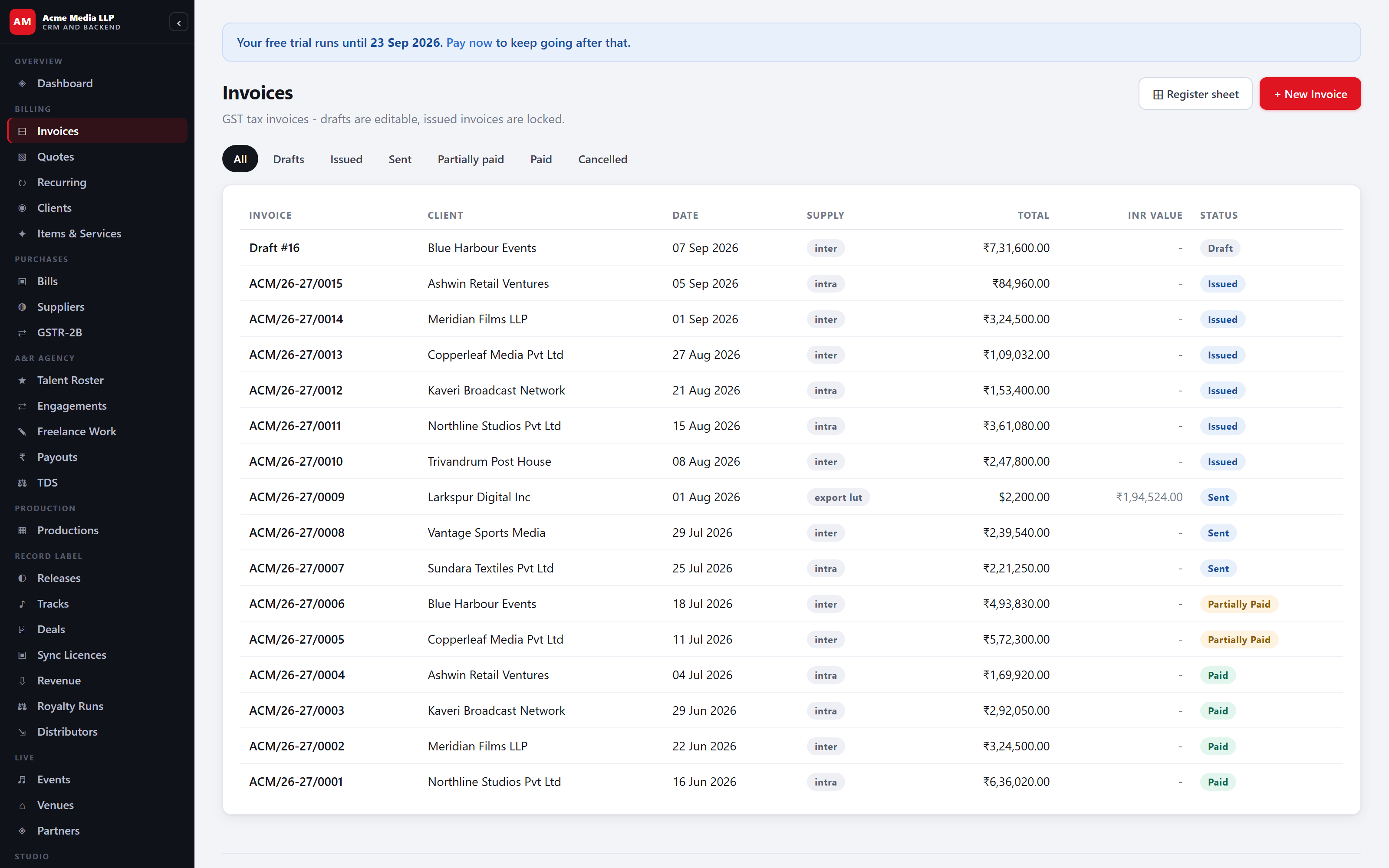Click the Venues house icon

(22, 806)
